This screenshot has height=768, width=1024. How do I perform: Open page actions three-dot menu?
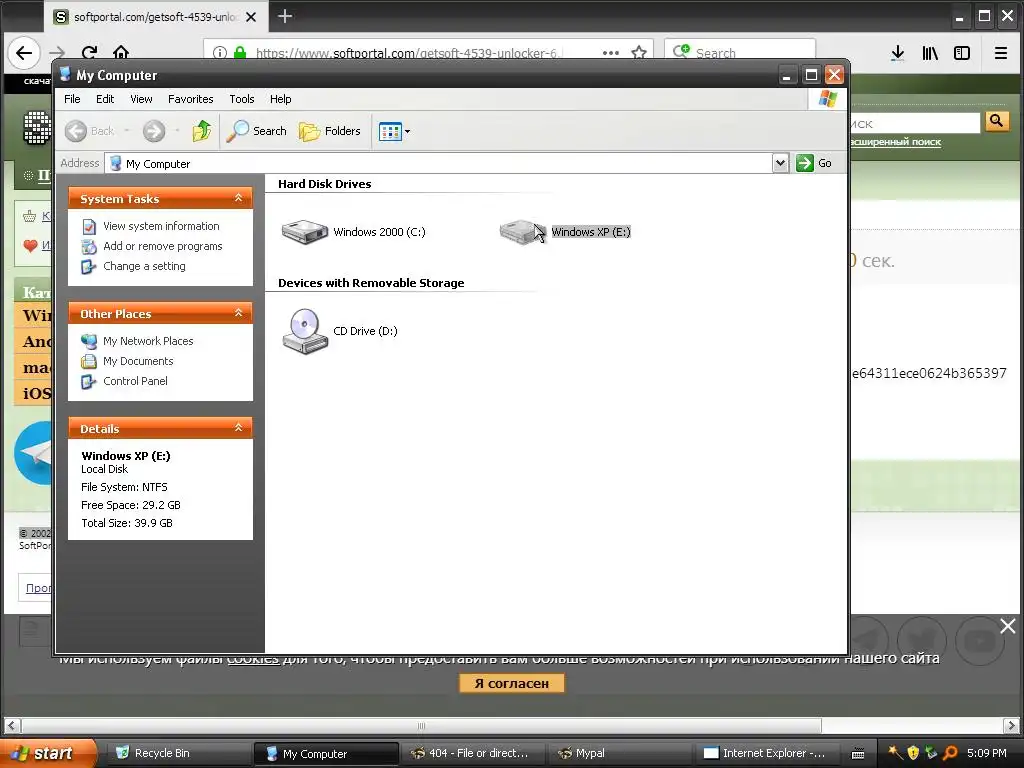point(611,53)
